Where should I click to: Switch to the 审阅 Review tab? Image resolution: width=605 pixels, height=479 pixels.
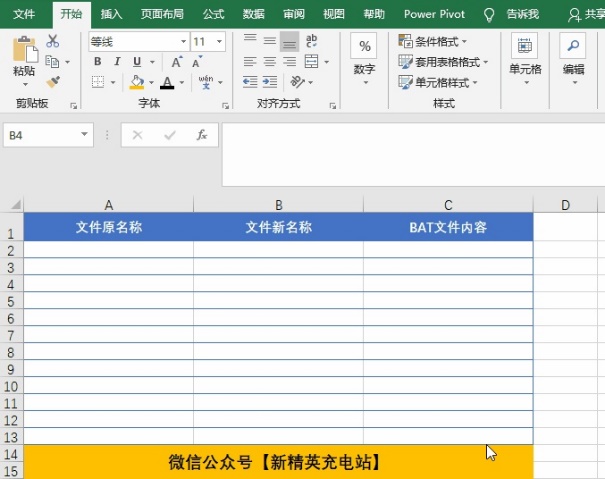pos(294,14)
